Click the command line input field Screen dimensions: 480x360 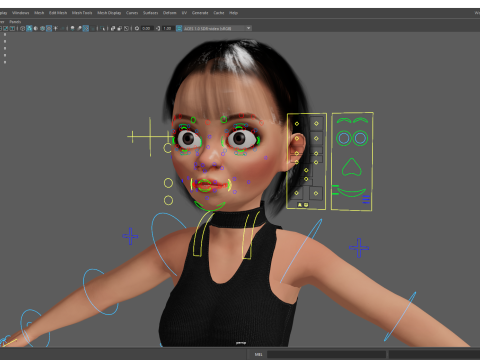[326, 354]
